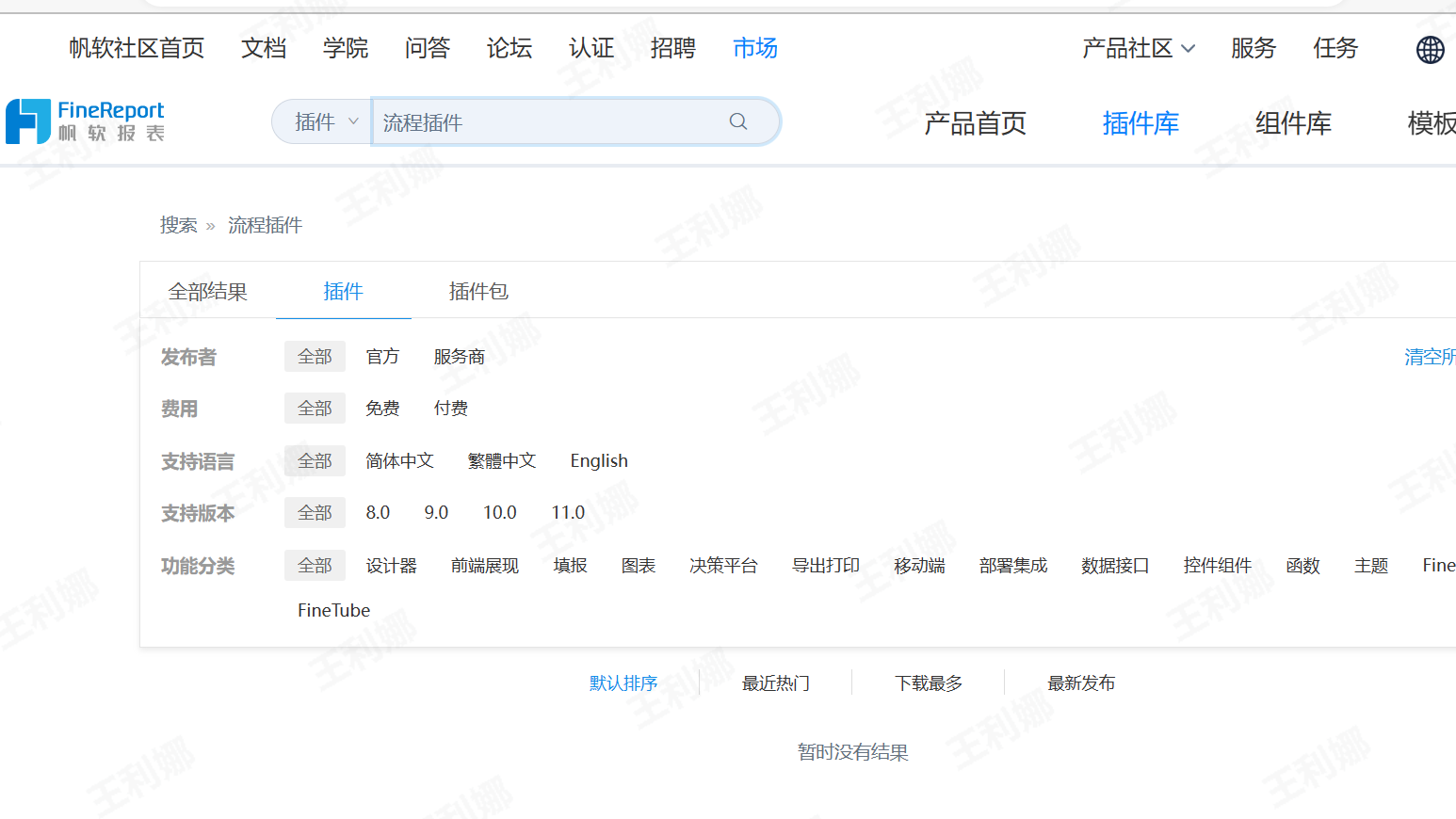Open the 服务 menu item

[x=1254, y=48]
